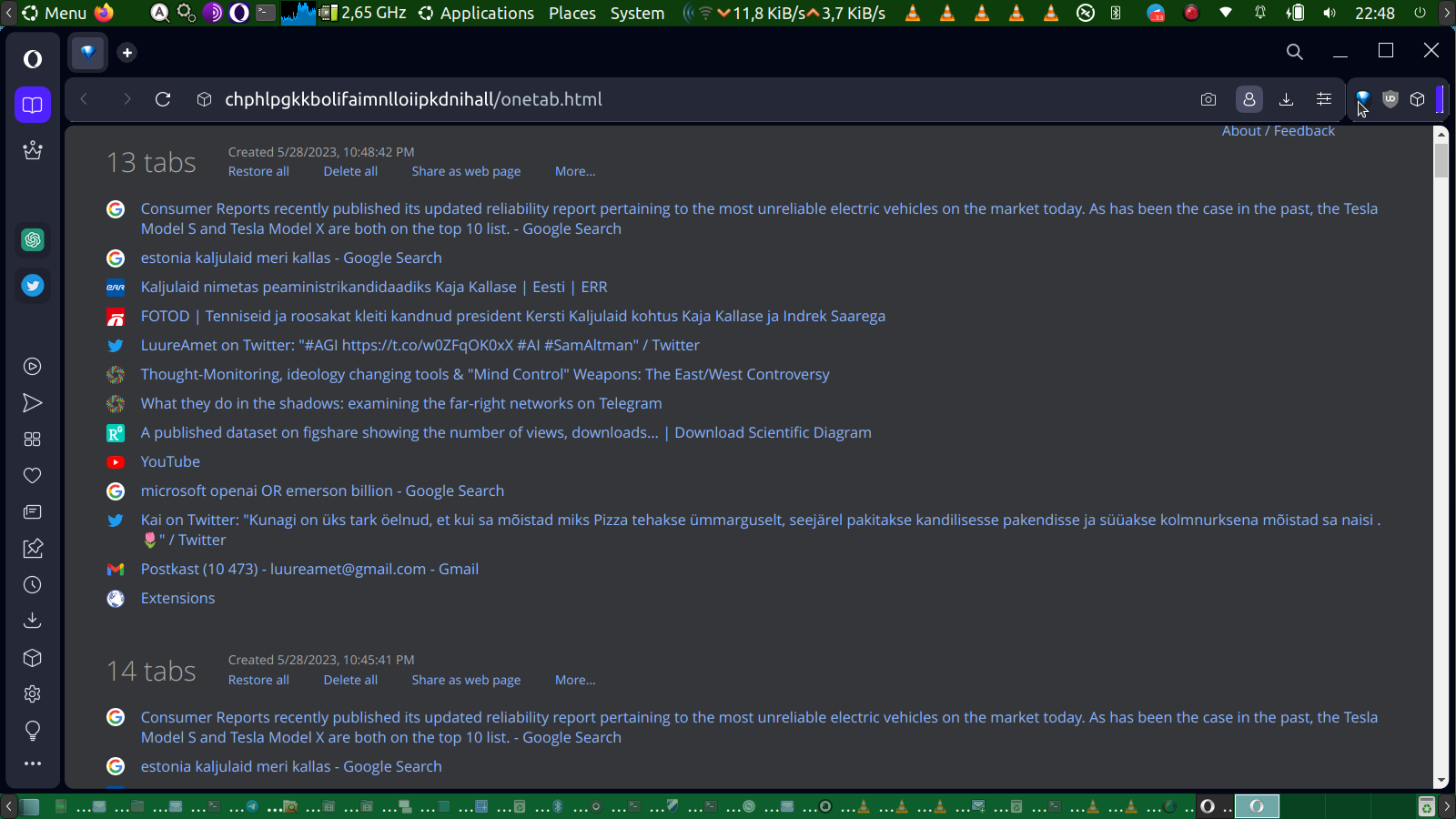1456x819 pixels.
Task: Open the System menu
Action: click(x=637, y=13)
